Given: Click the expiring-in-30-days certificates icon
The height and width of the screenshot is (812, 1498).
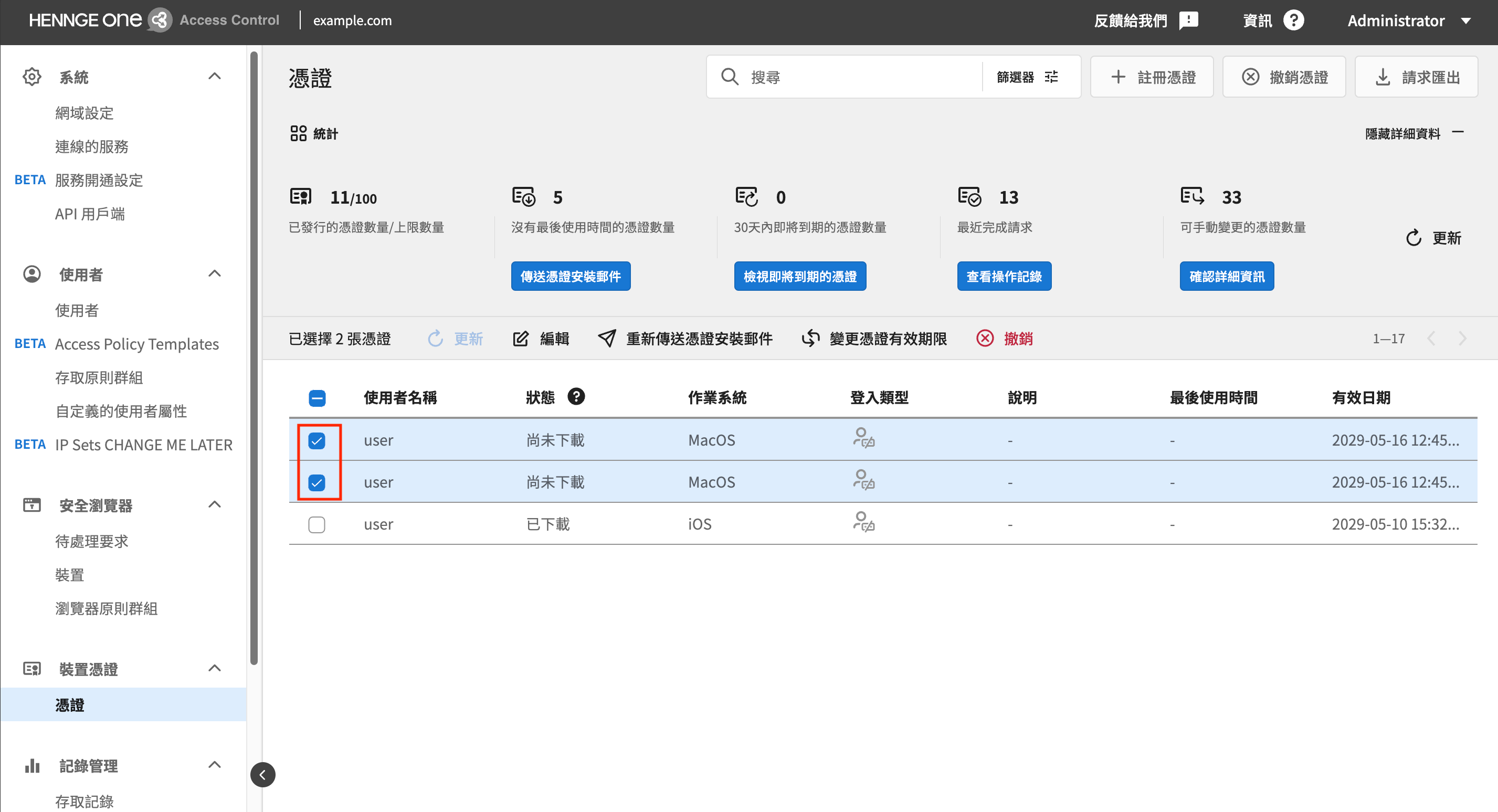Looking at the screenshot, I should [x=747, y=197].
